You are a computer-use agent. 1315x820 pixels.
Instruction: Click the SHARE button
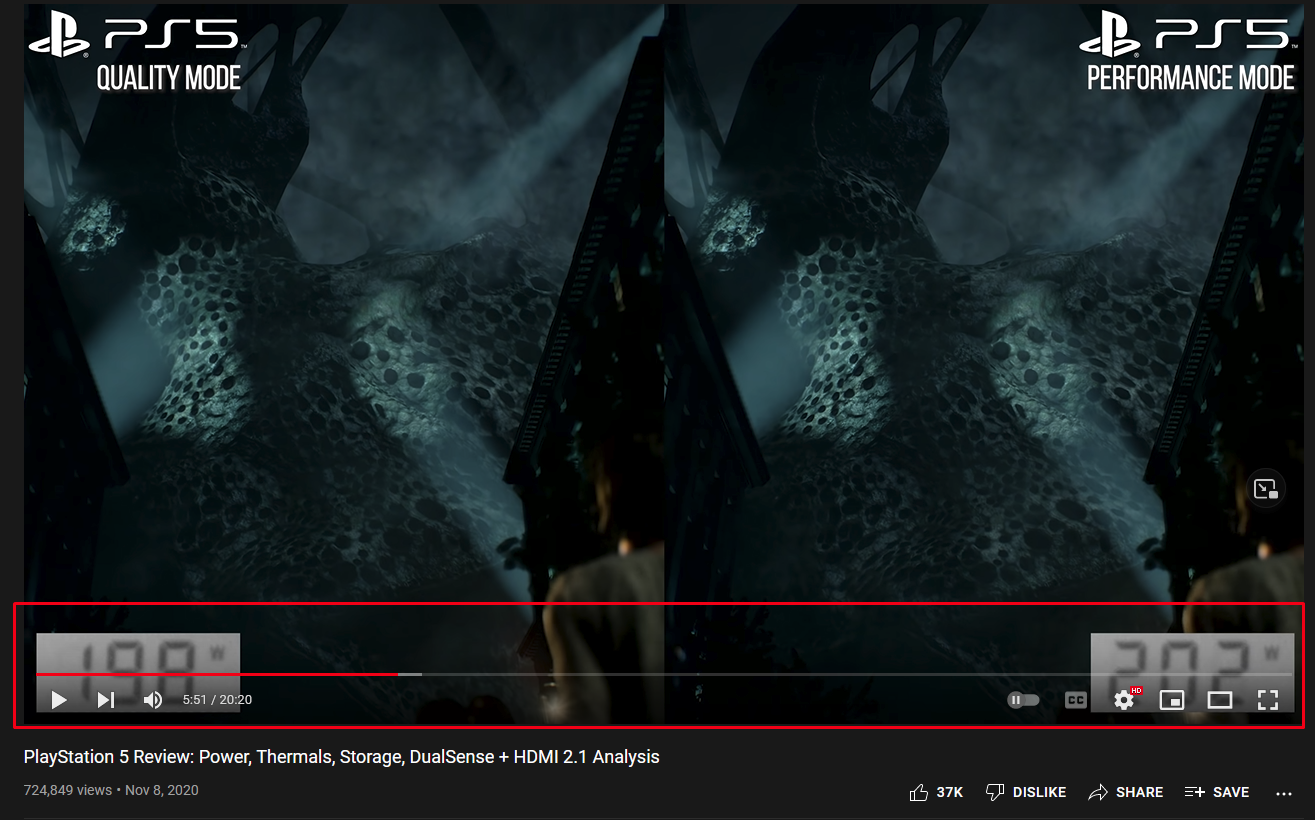click(1126, 792)
